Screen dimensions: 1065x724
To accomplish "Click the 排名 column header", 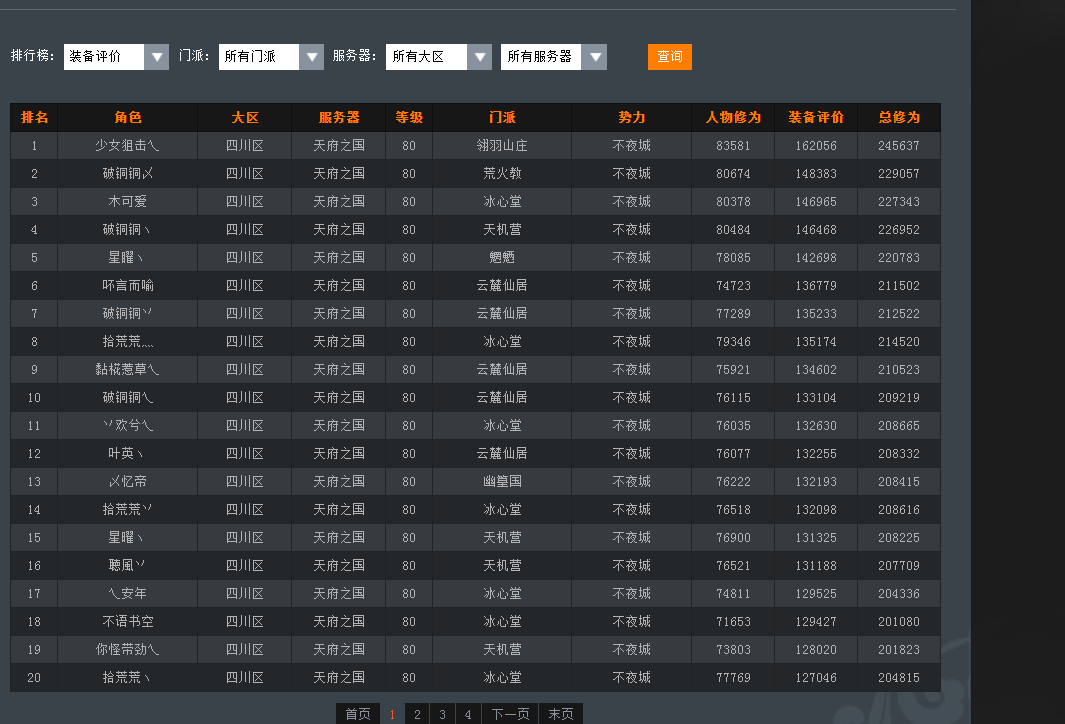I will tap(35, 117).
